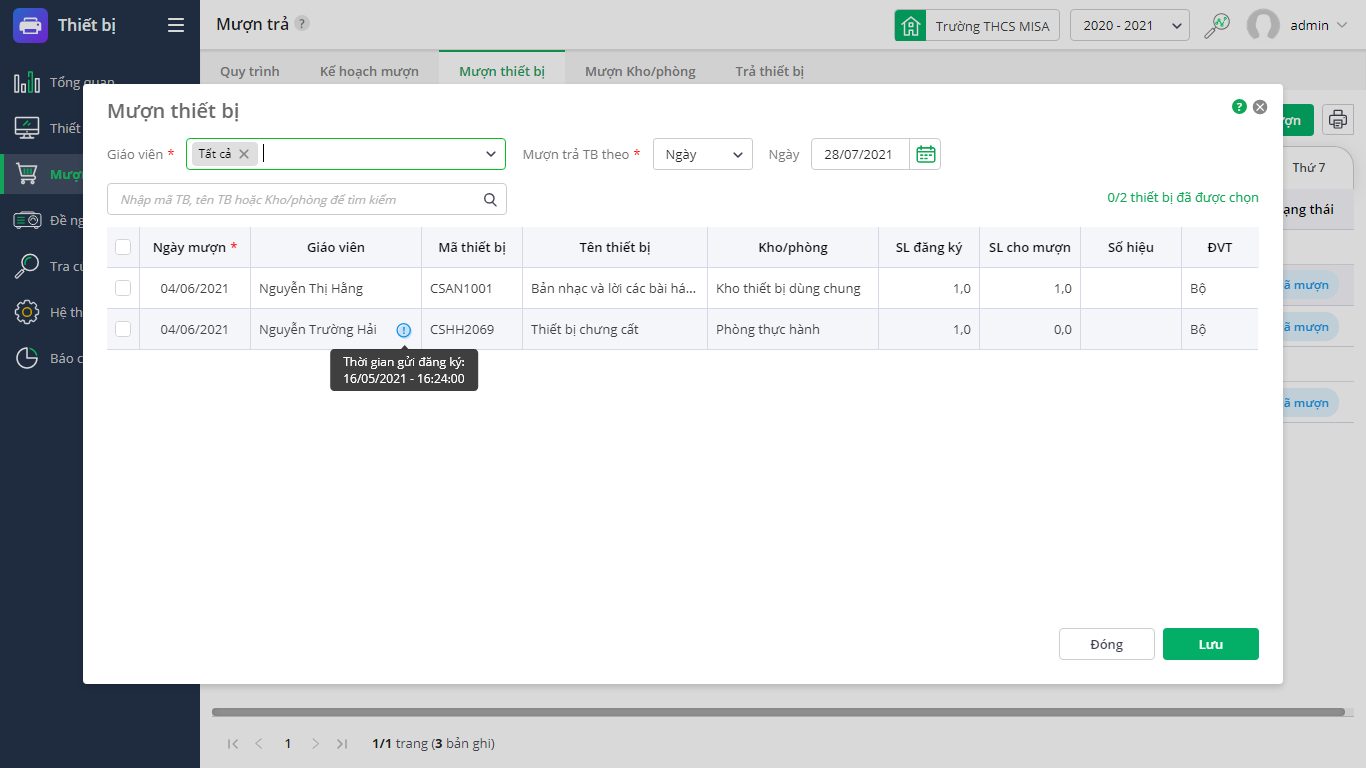Go to the first page icon
This screenshot has height=768, width=1366.
233,744
